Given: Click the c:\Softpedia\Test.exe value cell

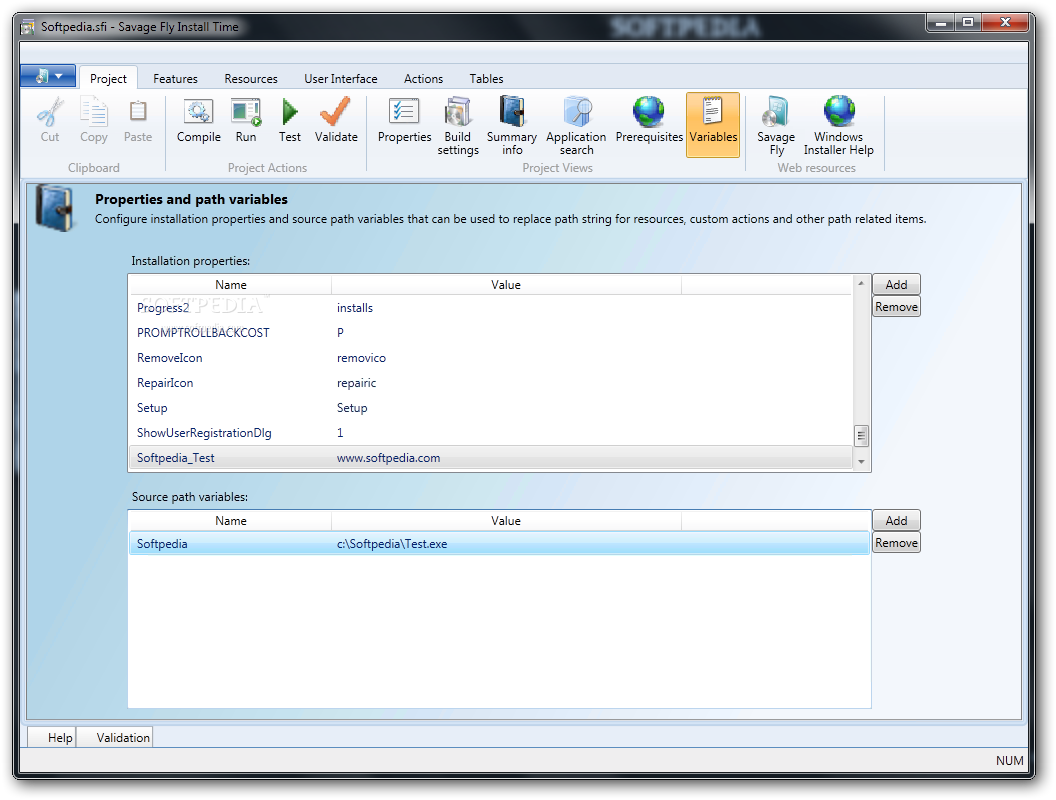Looking at the screenshot, I should tap(392, 543).
